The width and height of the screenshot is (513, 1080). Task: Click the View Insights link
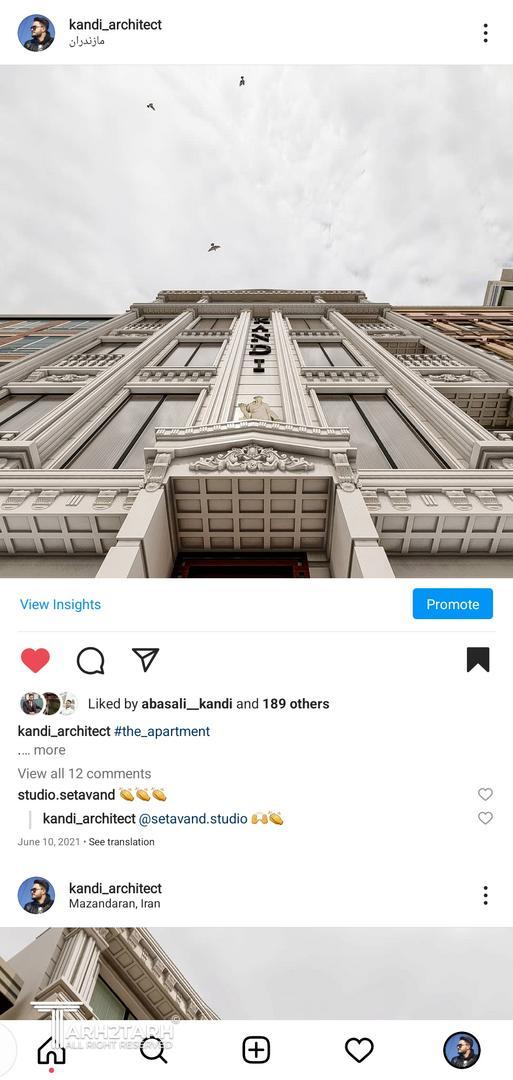[61, 604]
